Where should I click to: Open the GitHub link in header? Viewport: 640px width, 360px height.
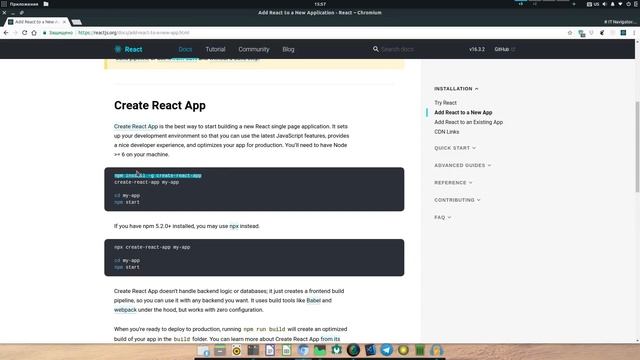coord(504,49)
